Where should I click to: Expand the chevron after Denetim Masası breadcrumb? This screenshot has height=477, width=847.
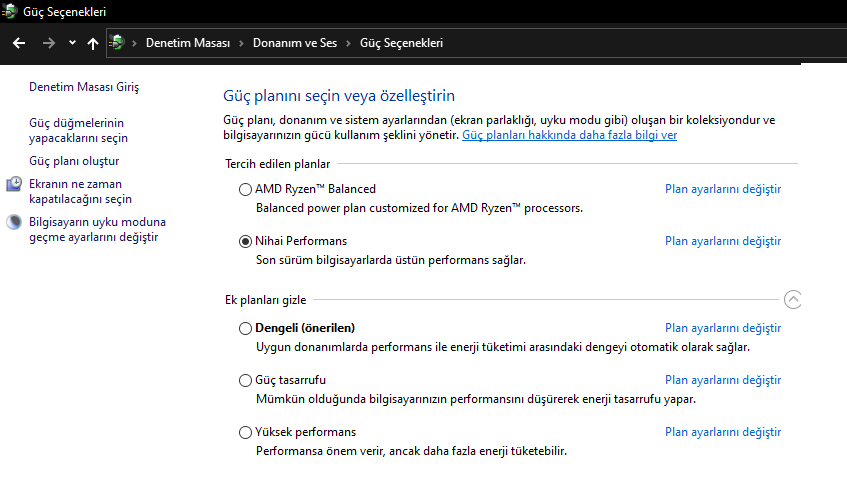coord(239,43)
